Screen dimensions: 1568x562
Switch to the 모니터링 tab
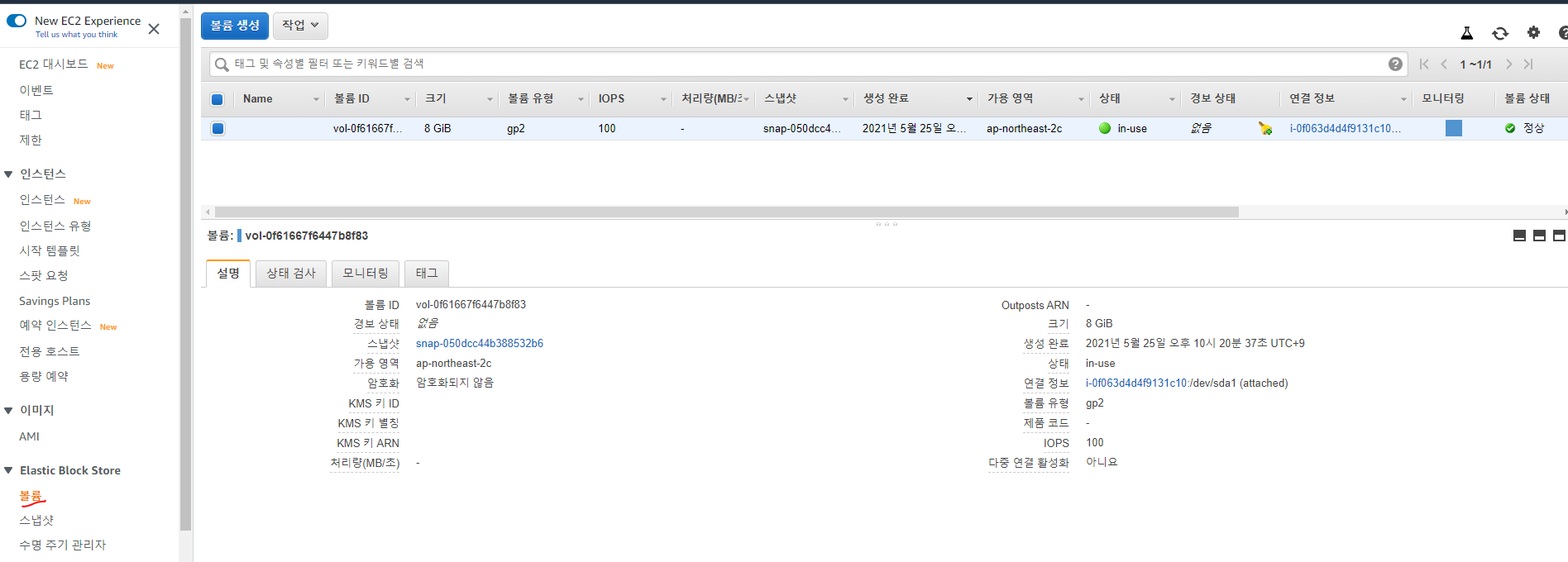point(366,274)
